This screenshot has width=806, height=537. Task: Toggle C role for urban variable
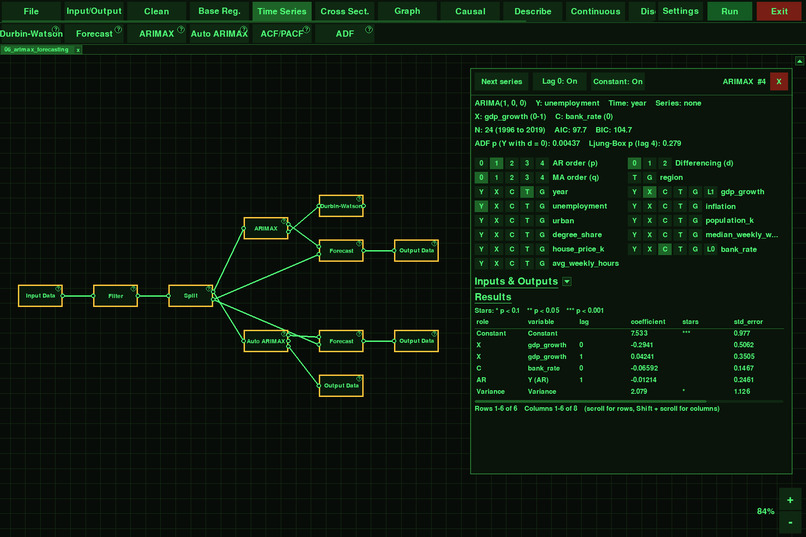[x=511, y=220]
